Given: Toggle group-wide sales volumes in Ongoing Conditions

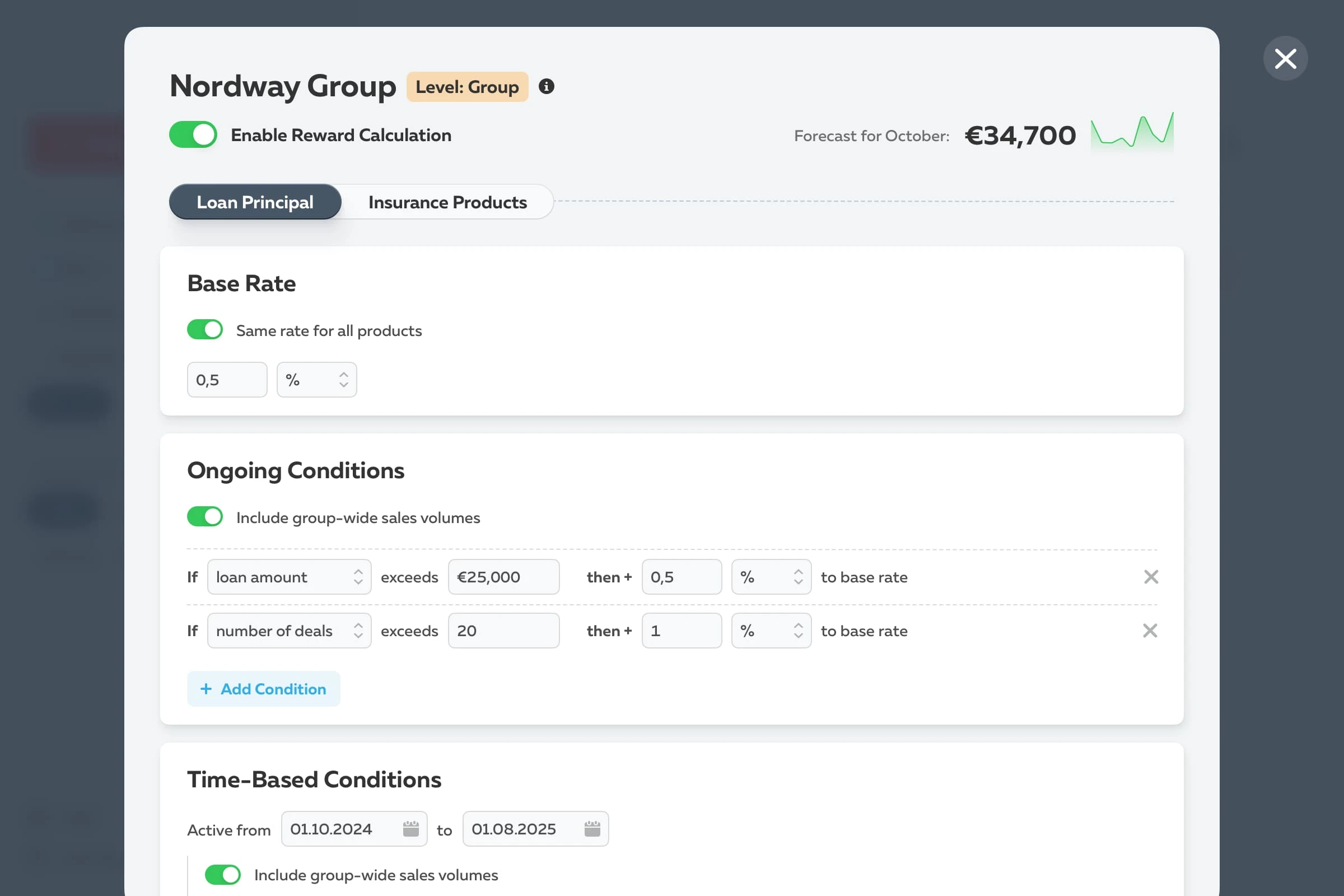Looking at the screenshot, I should pyautogui.click(x=205, y=516).
